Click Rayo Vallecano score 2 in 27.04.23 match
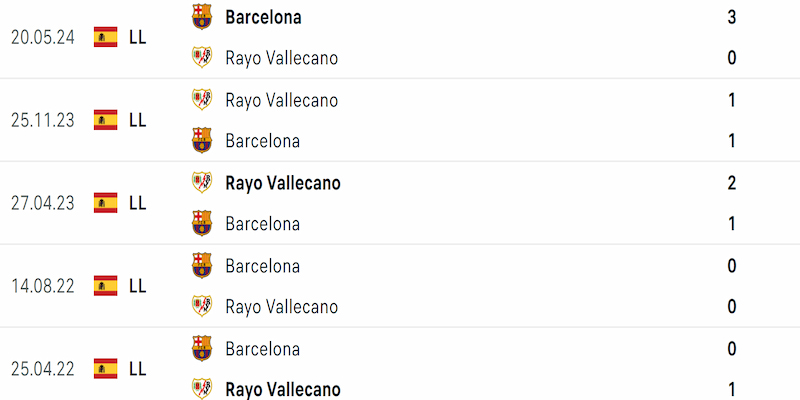 coord(732,183)
